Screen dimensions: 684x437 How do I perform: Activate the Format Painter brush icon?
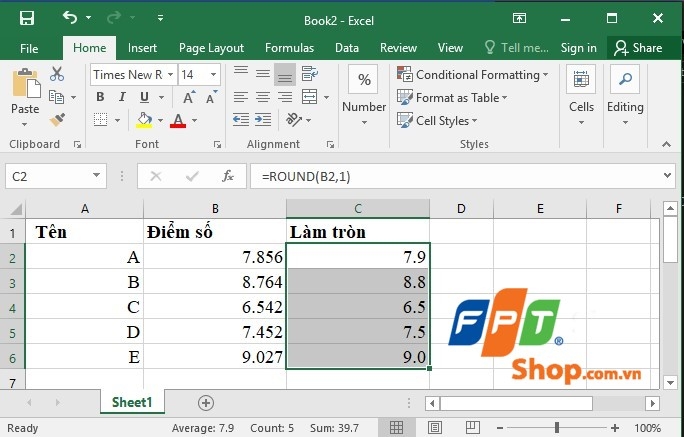57,119
